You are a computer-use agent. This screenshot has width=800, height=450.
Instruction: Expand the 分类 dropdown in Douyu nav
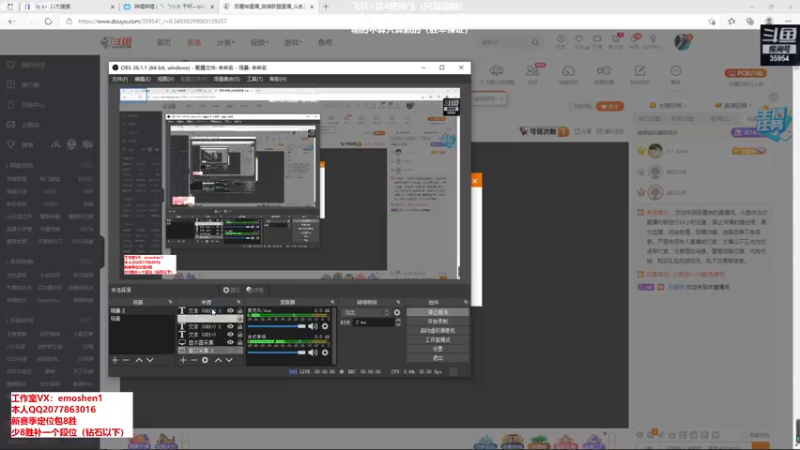[226, 42]
